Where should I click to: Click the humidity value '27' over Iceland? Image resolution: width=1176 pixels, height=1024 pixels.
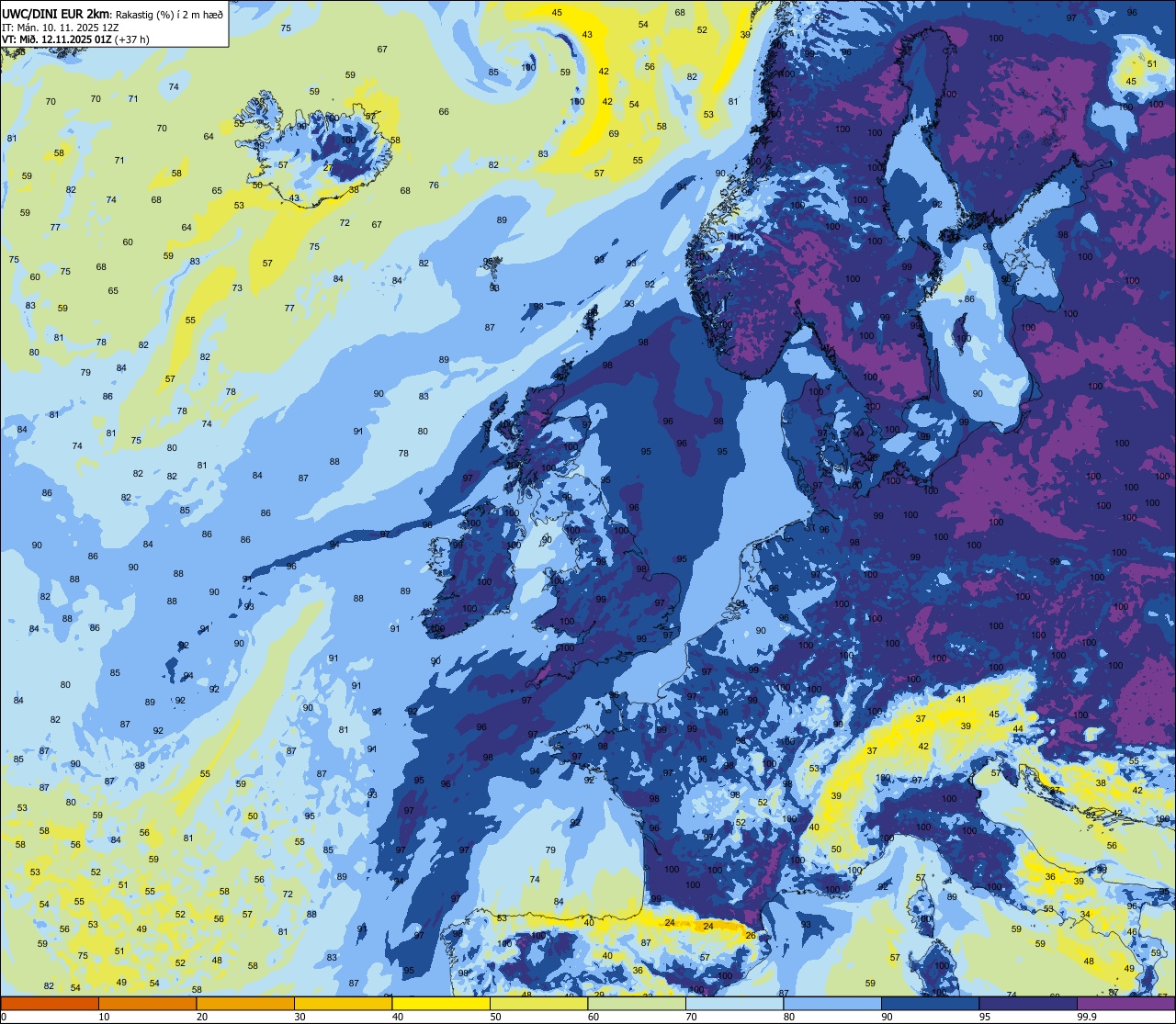[x=328, y=167]
